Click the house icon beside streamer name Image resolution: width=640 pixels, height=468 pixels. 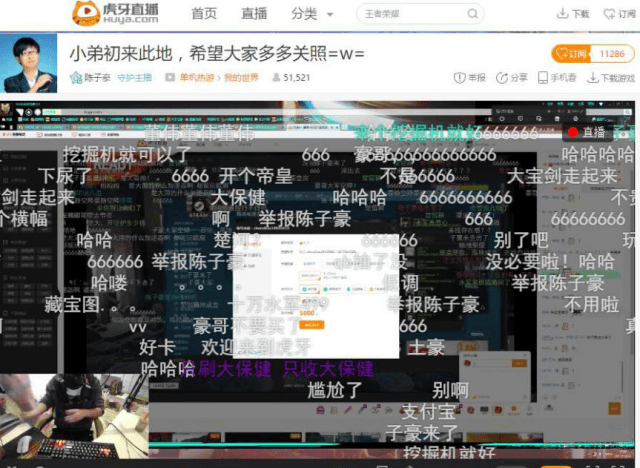click(x=76, y=78)
